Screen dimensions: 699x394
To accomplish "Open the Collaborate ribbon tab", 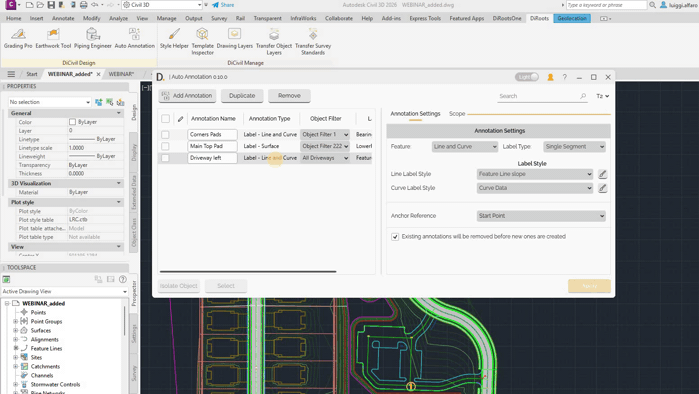I will [338, 18].
